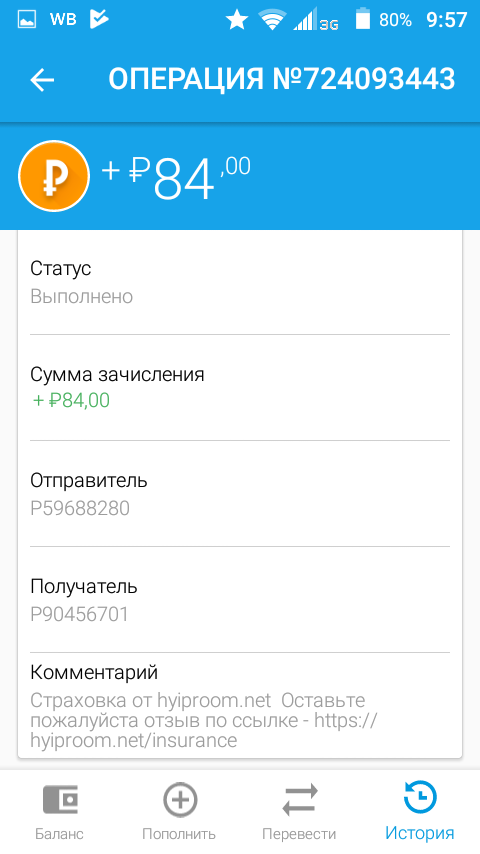Image resolution: width=480 pixels, height=854 pixels.
Task: Tap the ОПЕРАЦИЯ №724093443 title
Action: pyautogui.click(x=282, y=80)
